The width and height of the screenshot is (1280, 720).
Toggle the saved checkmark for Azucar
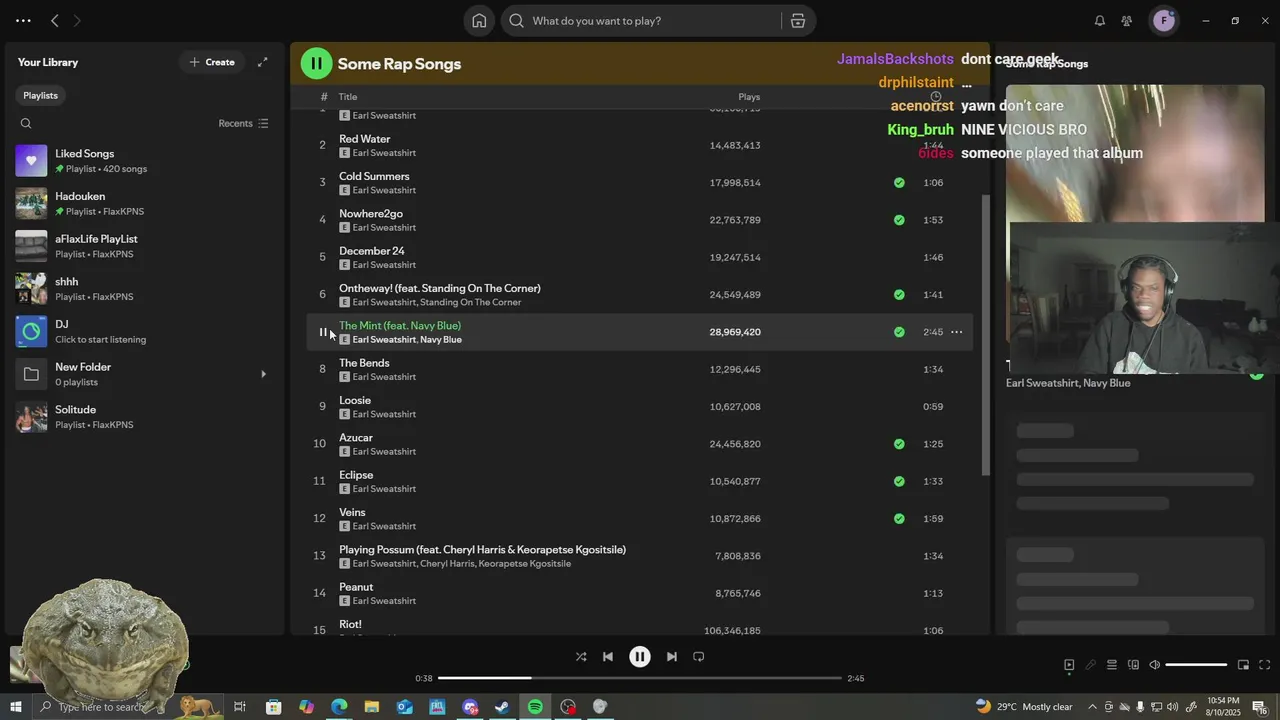tap(899, 444)
